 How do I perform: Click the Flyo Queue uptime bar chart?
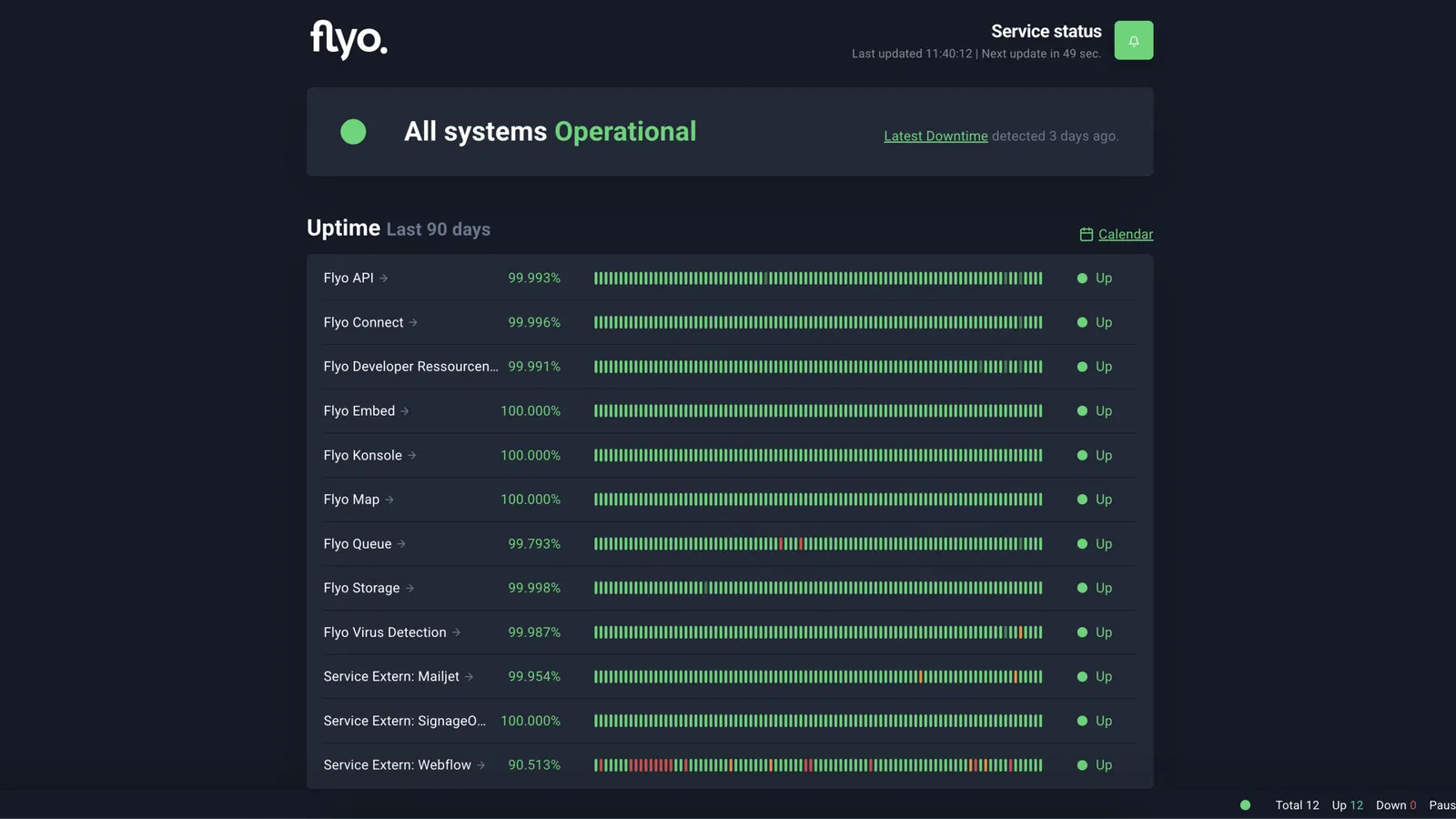[x=818, y=544]
